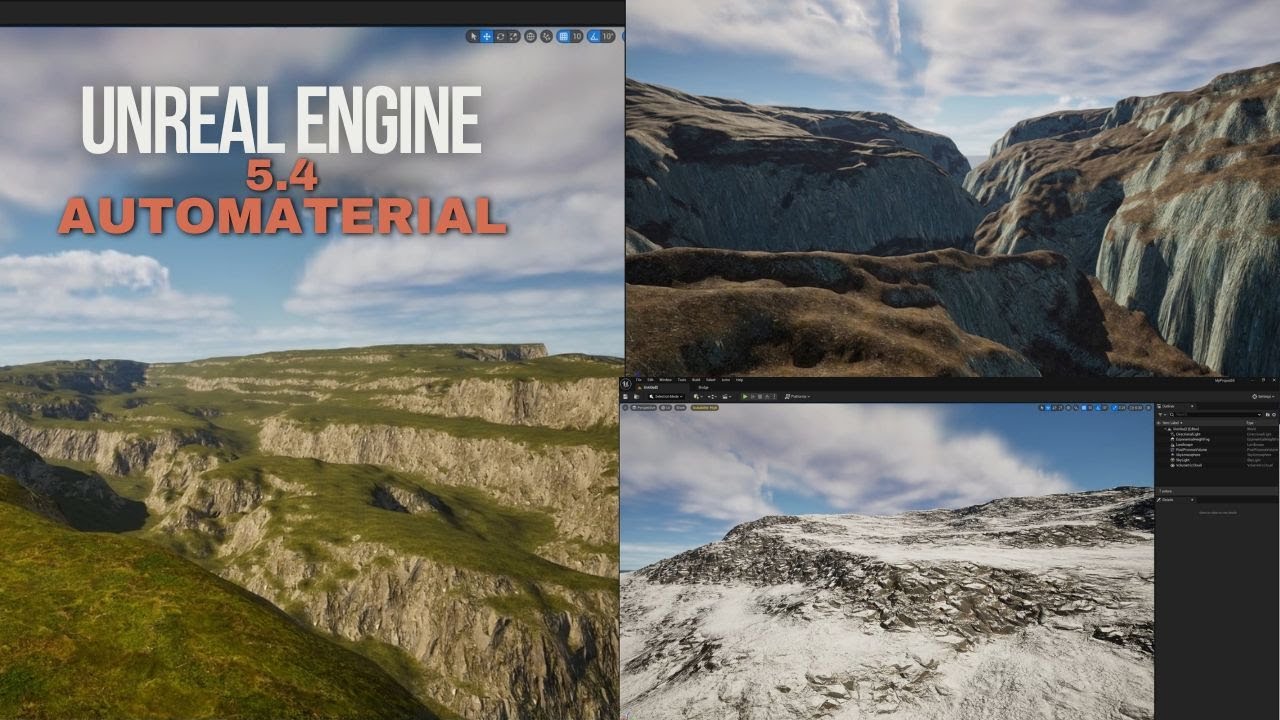Start play with the green Play button
The image size is (1280, 720).
pos(745,397)
